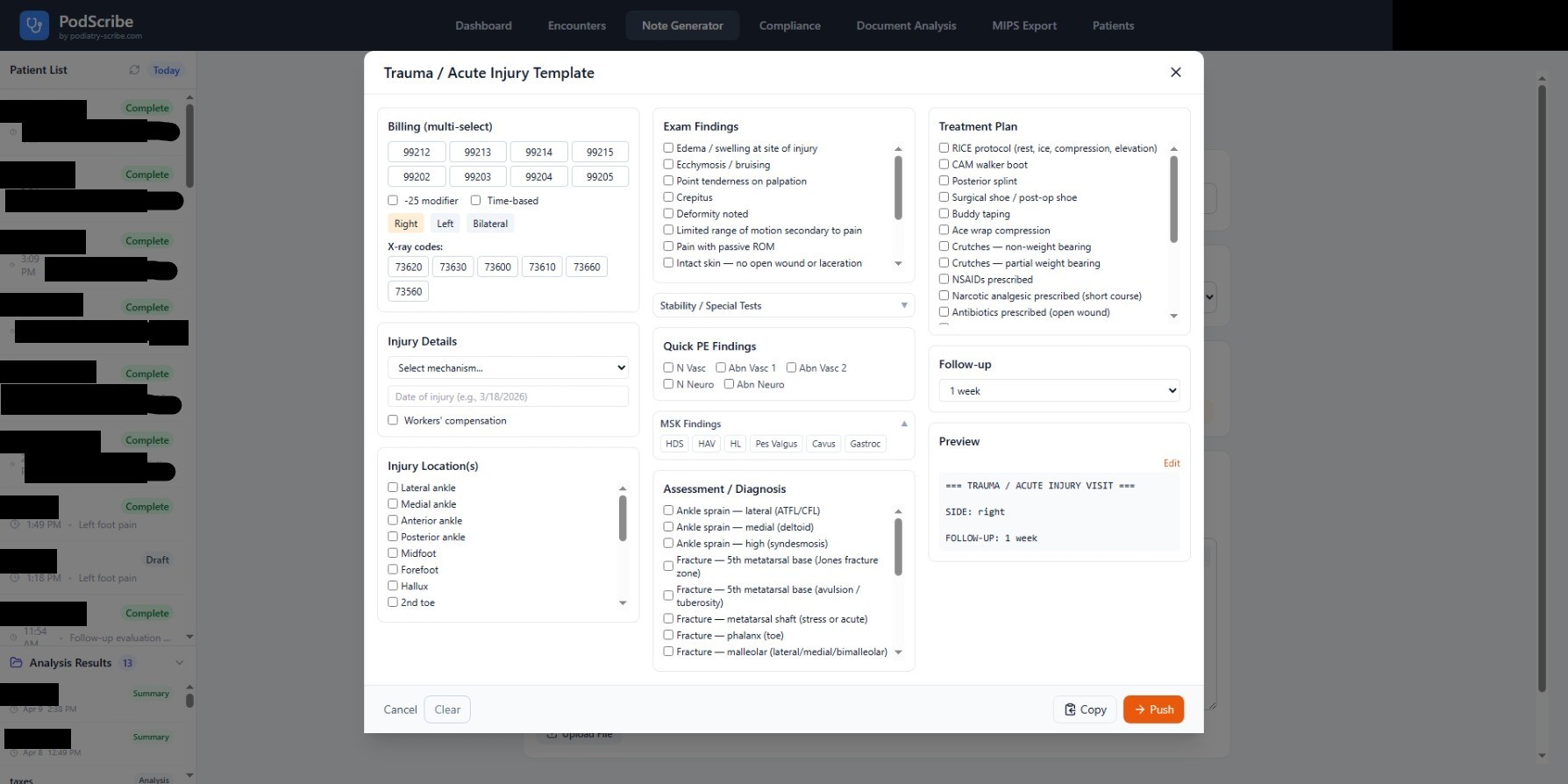The image size is (1568, 784).
Task: Click Cancel in the dialog
Action: tap(400, 709)
